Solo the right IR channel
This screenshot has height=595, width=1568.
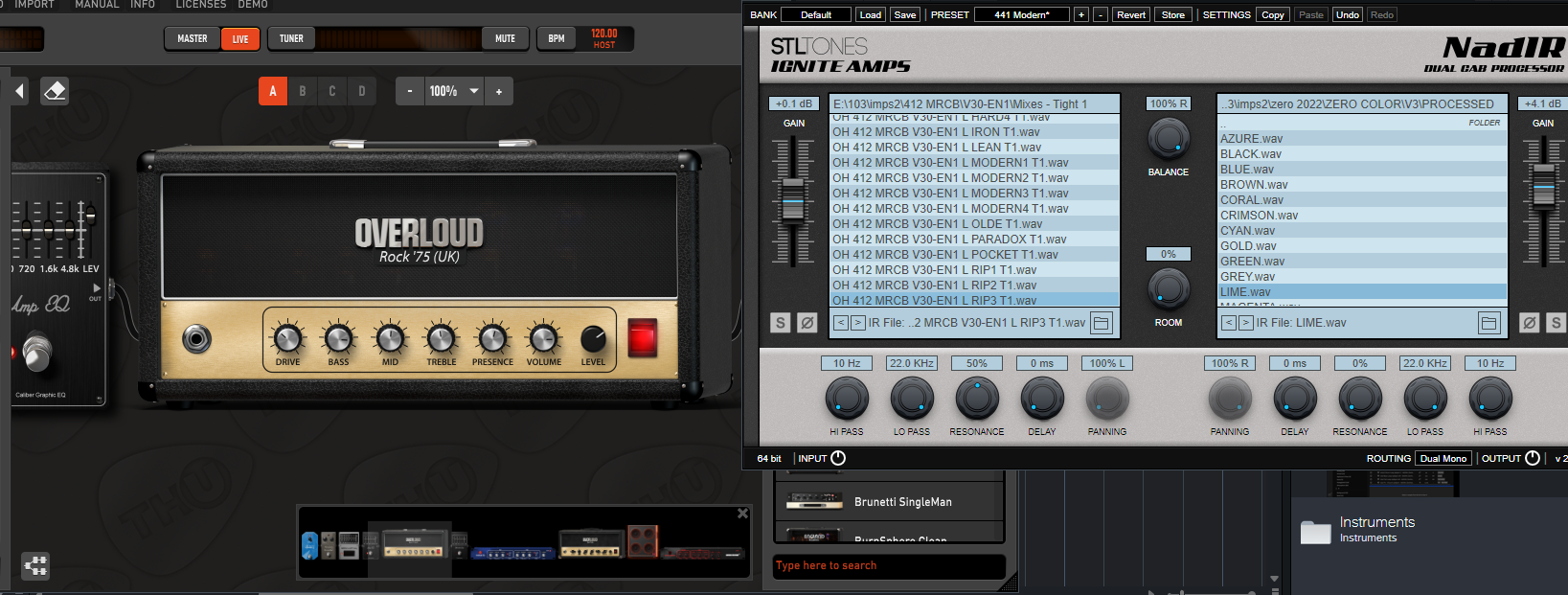[1557, 323]
